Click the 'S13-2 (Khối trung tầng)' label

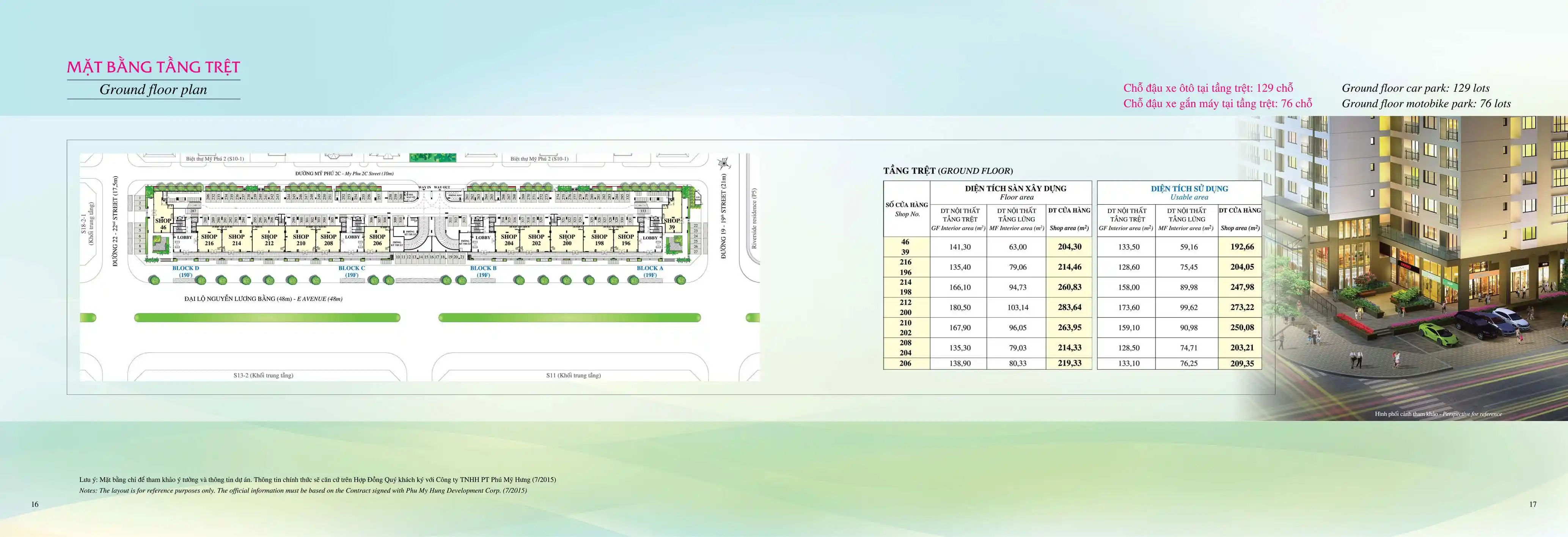(x=264, y=376)
